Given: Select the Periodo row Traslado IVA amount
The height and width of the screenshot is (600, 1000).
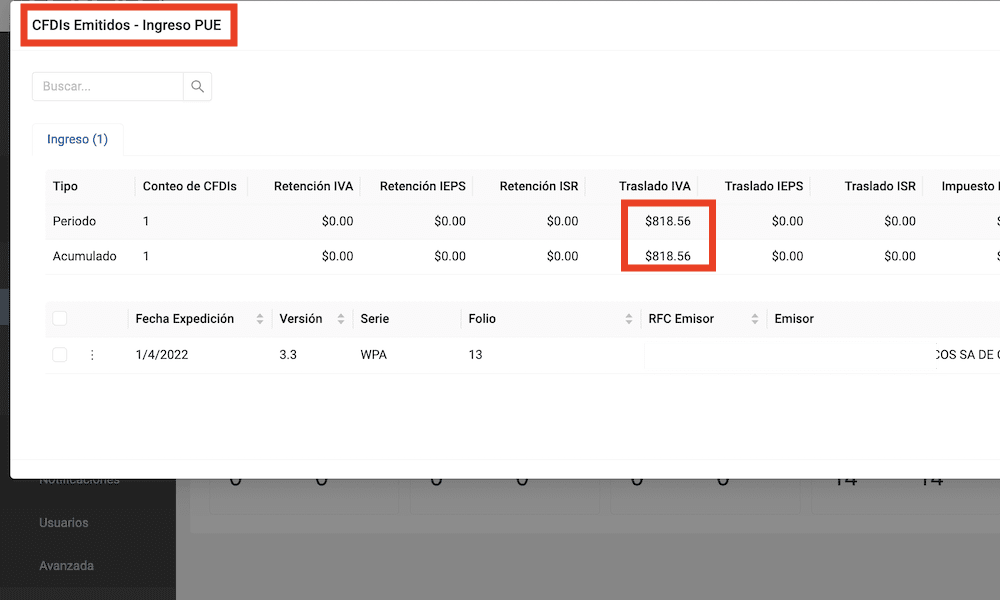Looking at the screenshot, I should click(x=667, y=221).
